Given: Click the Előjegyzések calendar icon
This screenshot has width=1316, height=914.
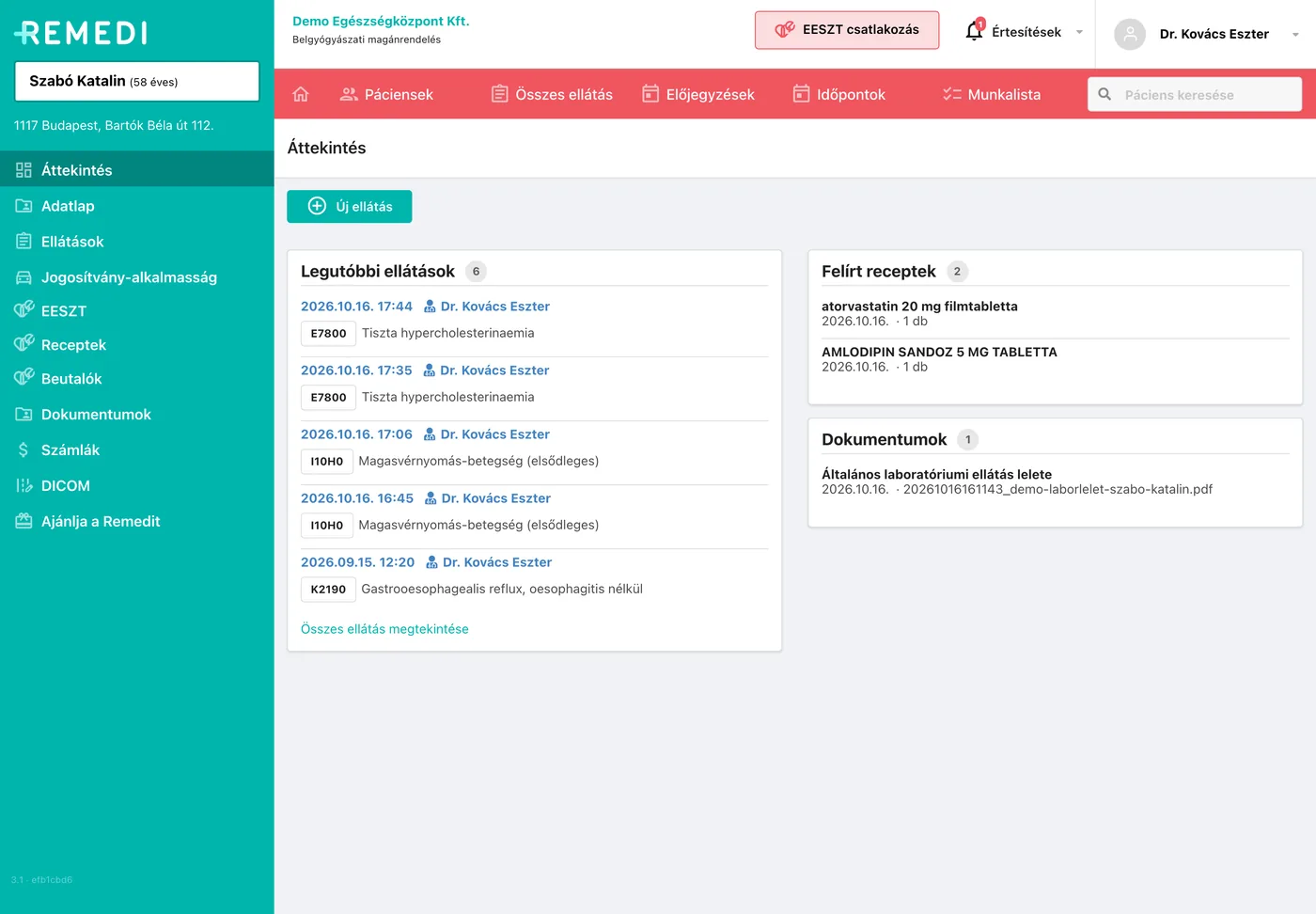Looking at the screenshot, I should pos(650,94).
